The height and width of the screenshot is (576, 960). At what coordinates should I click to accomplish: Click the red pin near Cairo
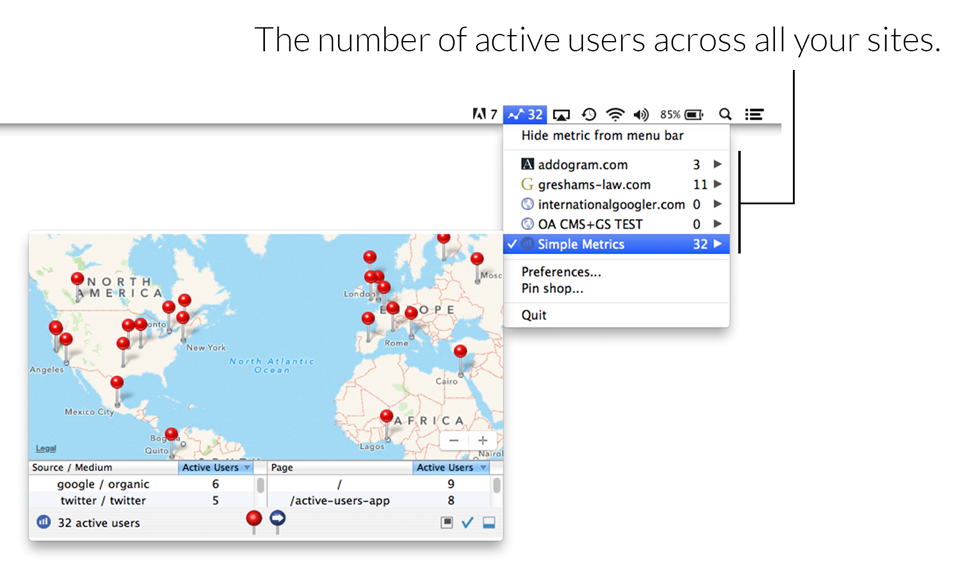click(460, 351)
